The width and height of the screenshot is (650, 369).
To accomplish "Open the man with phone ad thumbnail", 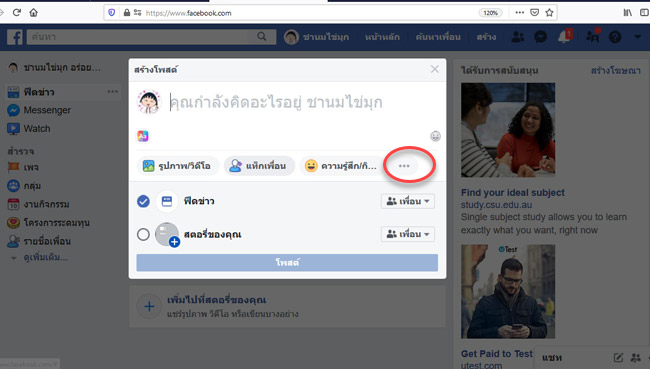I will (508, 291).
